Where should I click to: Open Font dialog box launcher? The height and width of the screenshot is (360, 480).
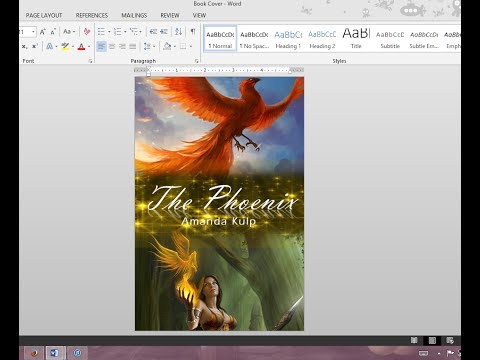[x=90, y=61]
